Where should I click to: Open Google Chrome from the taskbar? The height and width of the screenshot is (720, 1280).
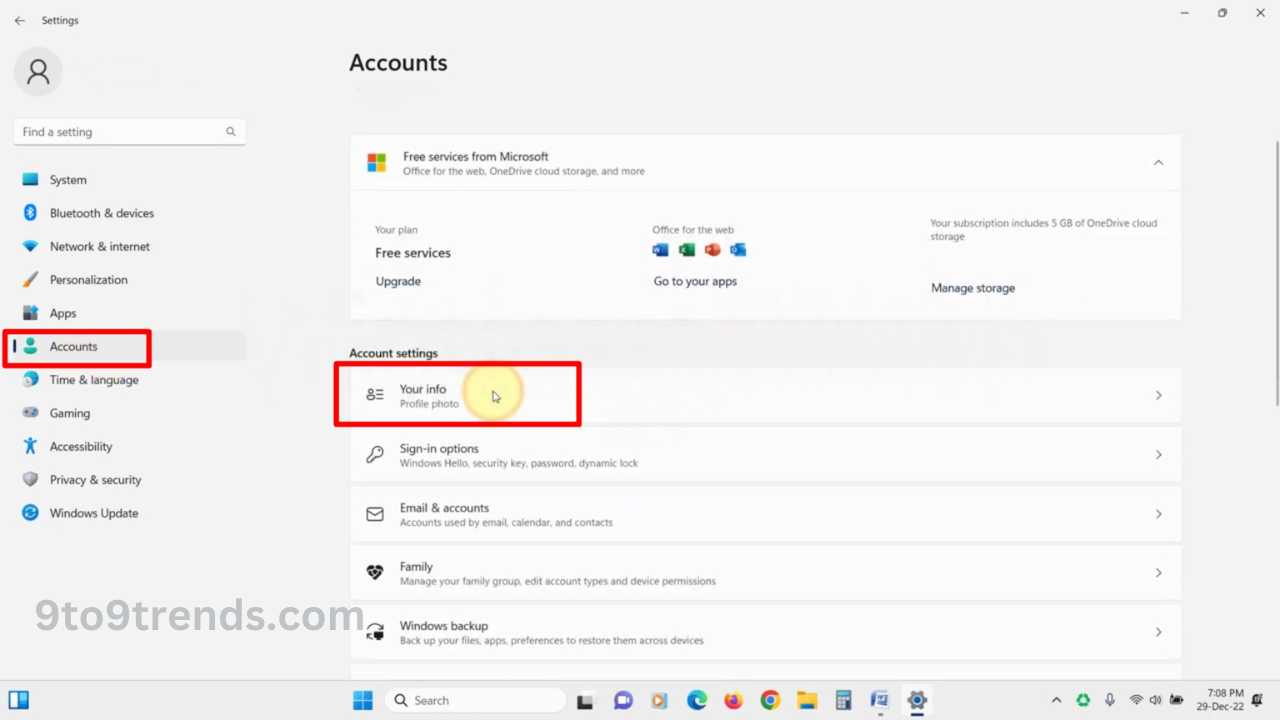coord(770,701)
